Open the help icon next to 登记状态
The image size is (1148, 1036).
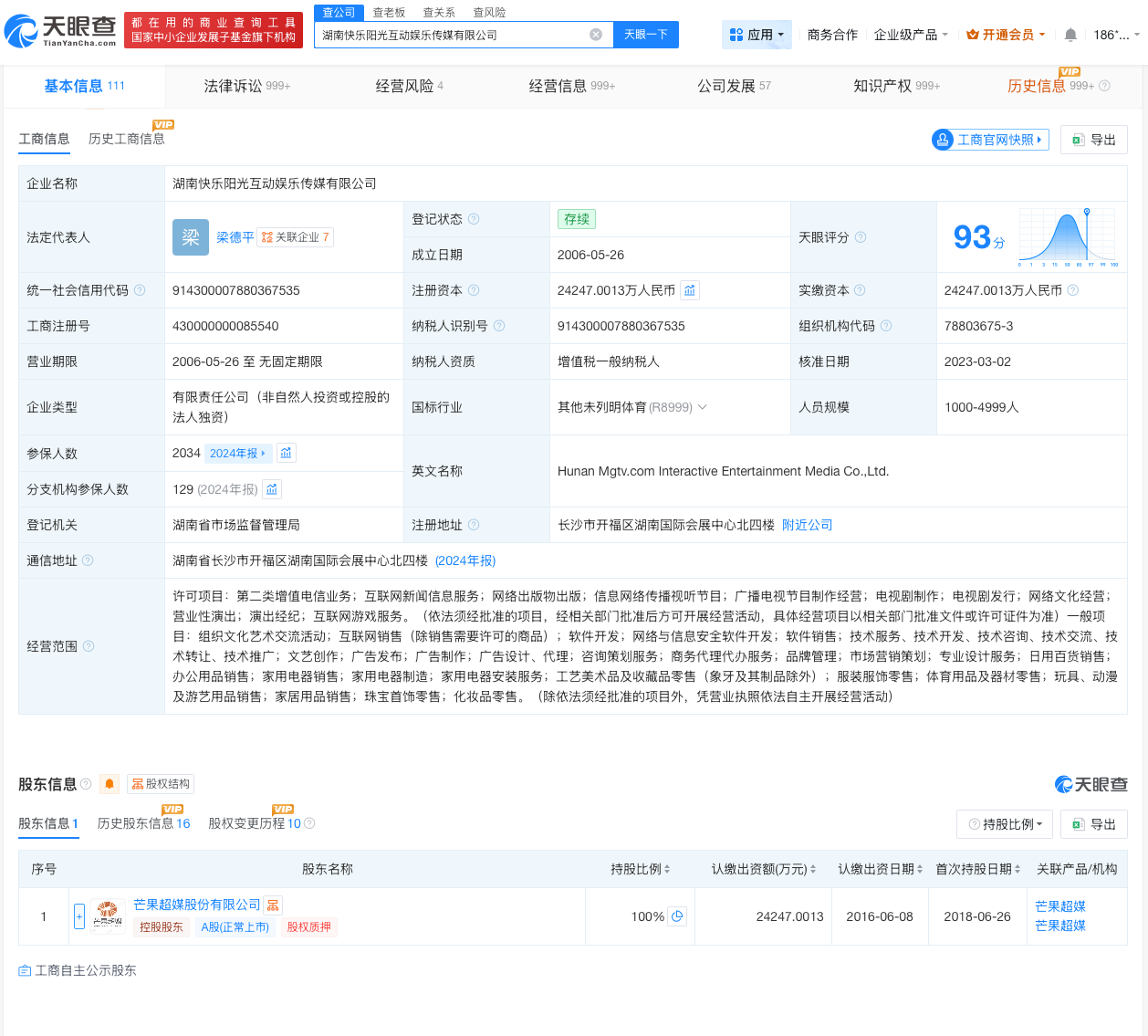click(474, 219)
